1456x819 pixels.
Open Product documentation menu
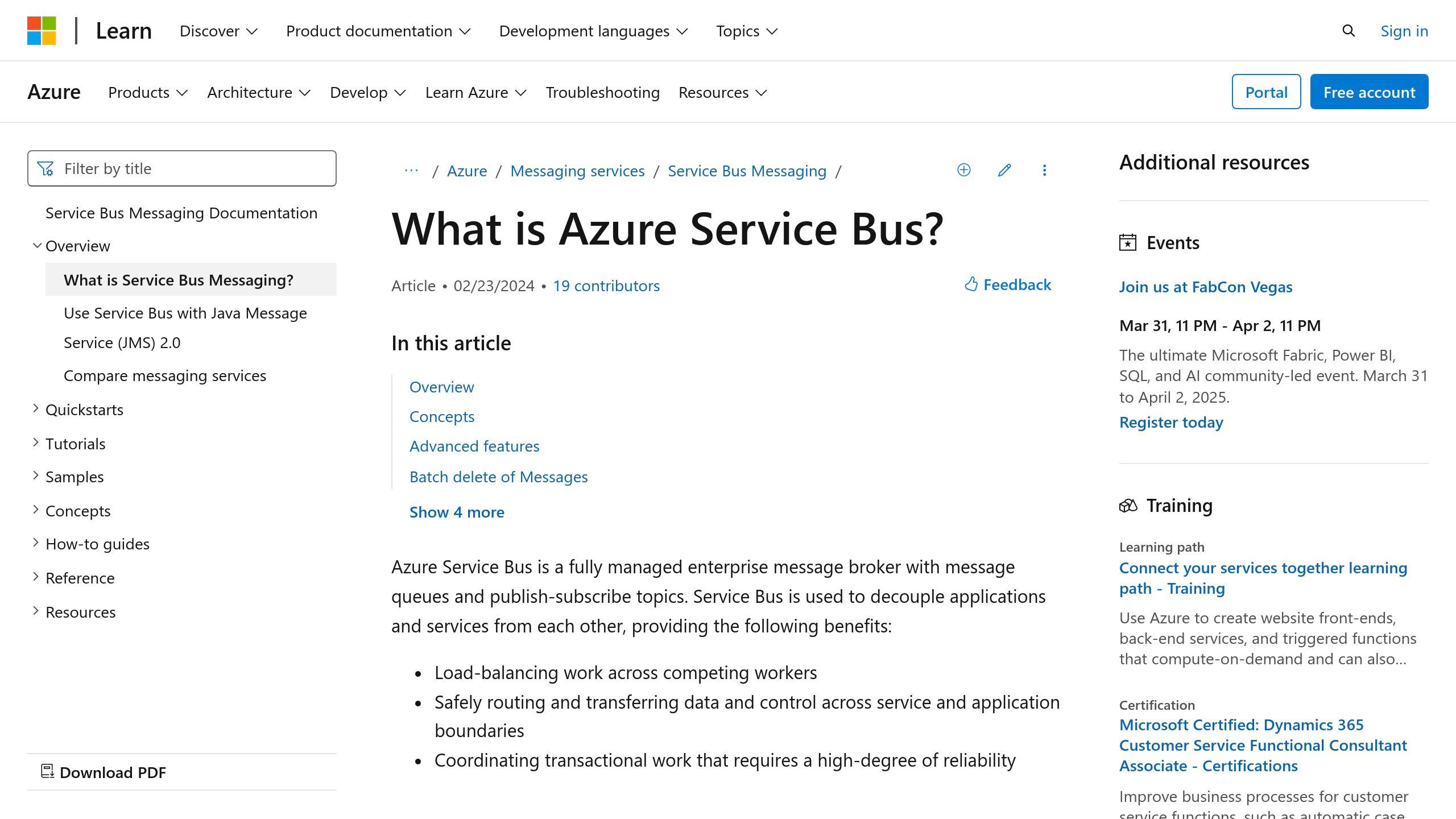coord(379,31)
